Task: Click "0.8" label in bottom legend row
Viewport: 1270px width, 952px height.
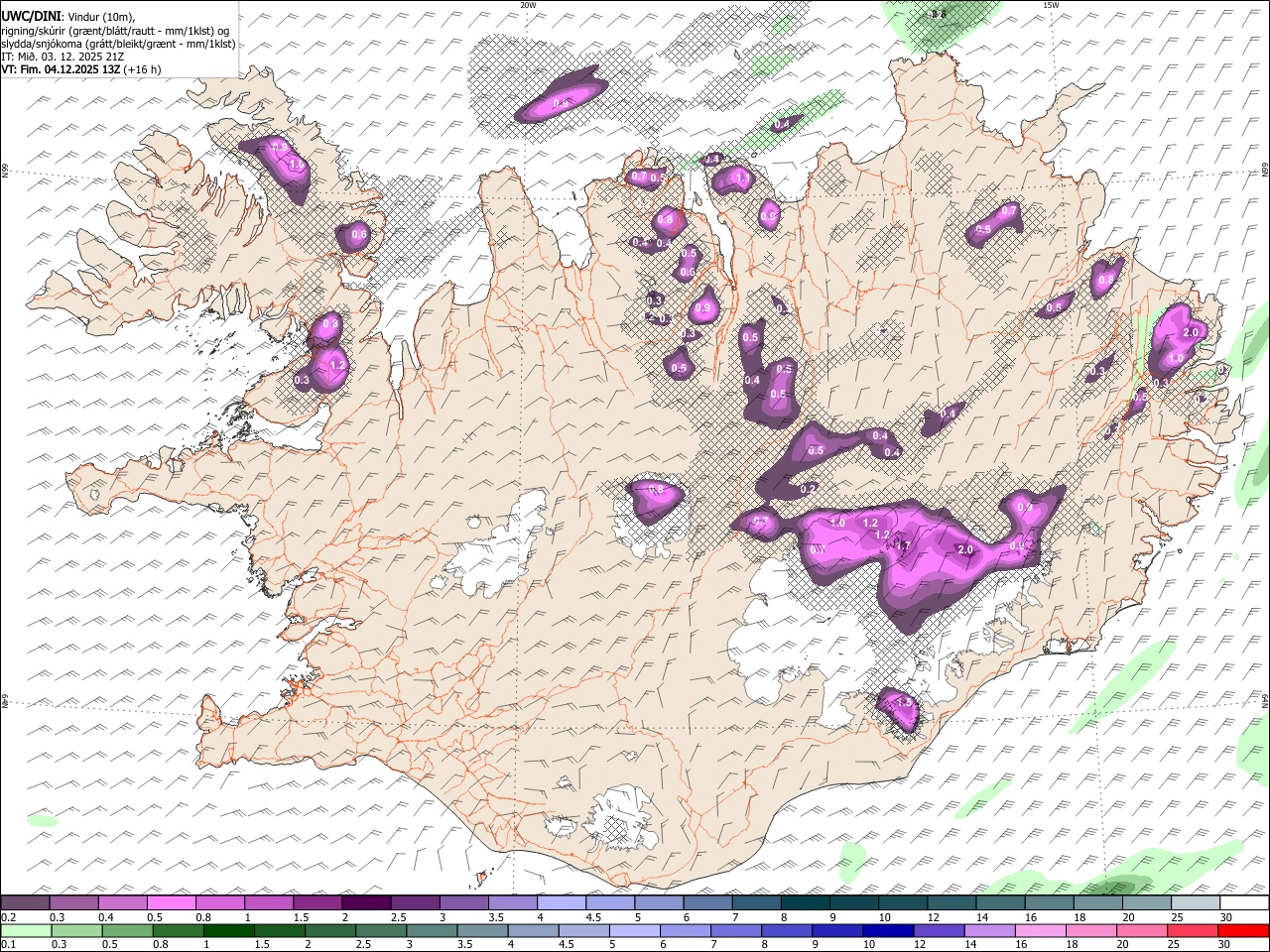Action: coord(159,945)
